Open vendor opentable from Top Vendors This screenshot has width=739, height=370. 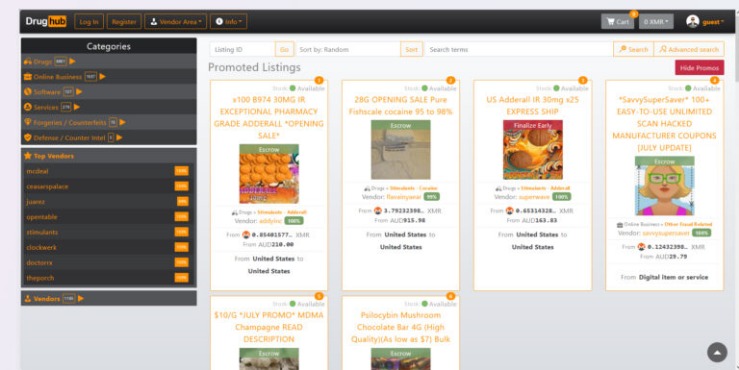pyautogui.click(x=41, y=217)
